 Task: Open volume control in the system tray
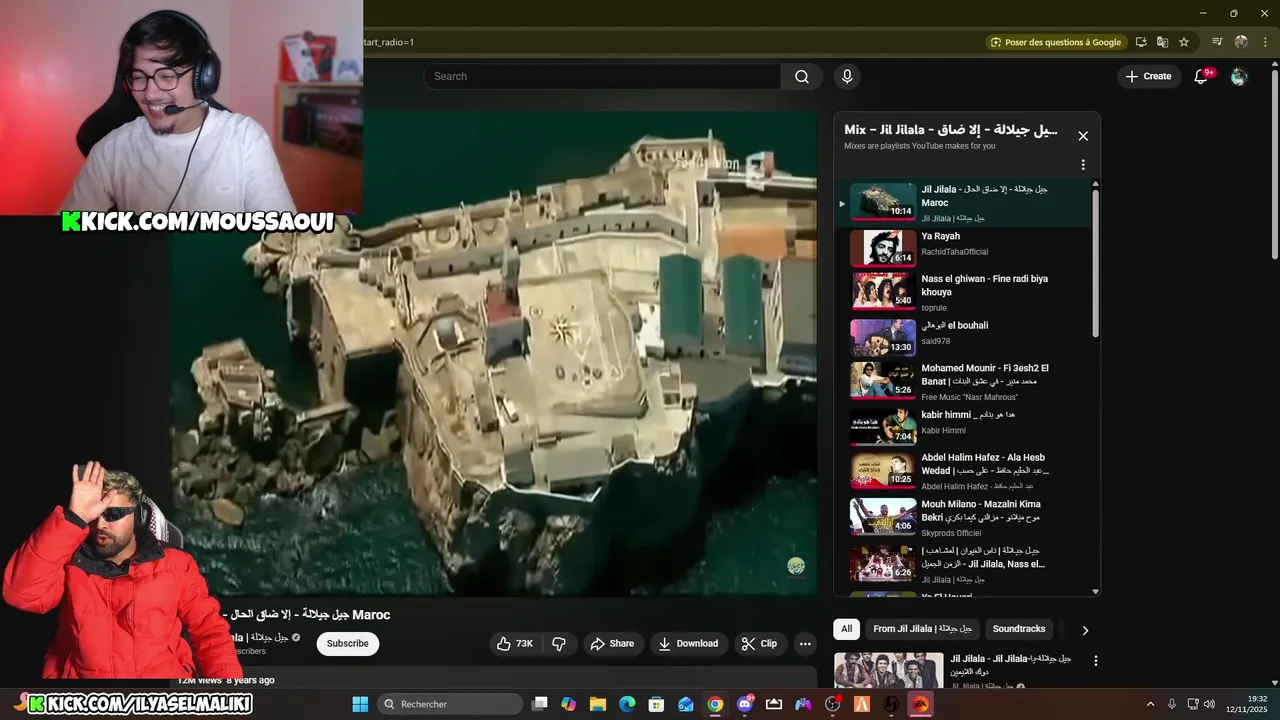pyautogui.click(x=1210, y=704)
